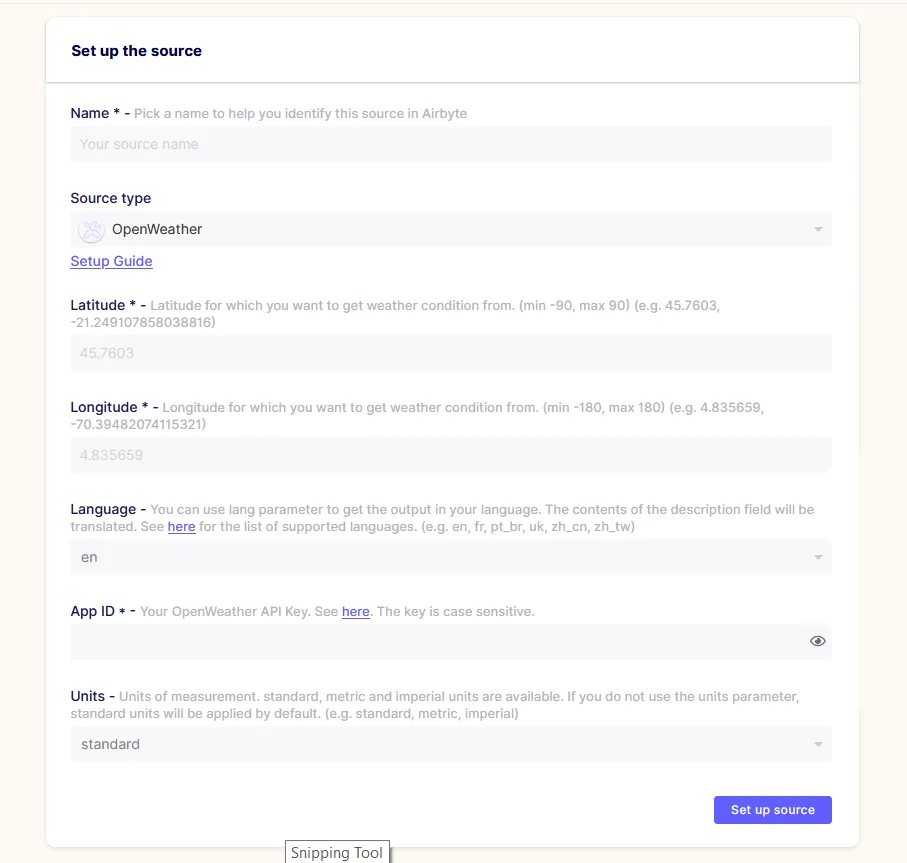
Task: Focus the Longitude input field
Action: pos(451,455)
